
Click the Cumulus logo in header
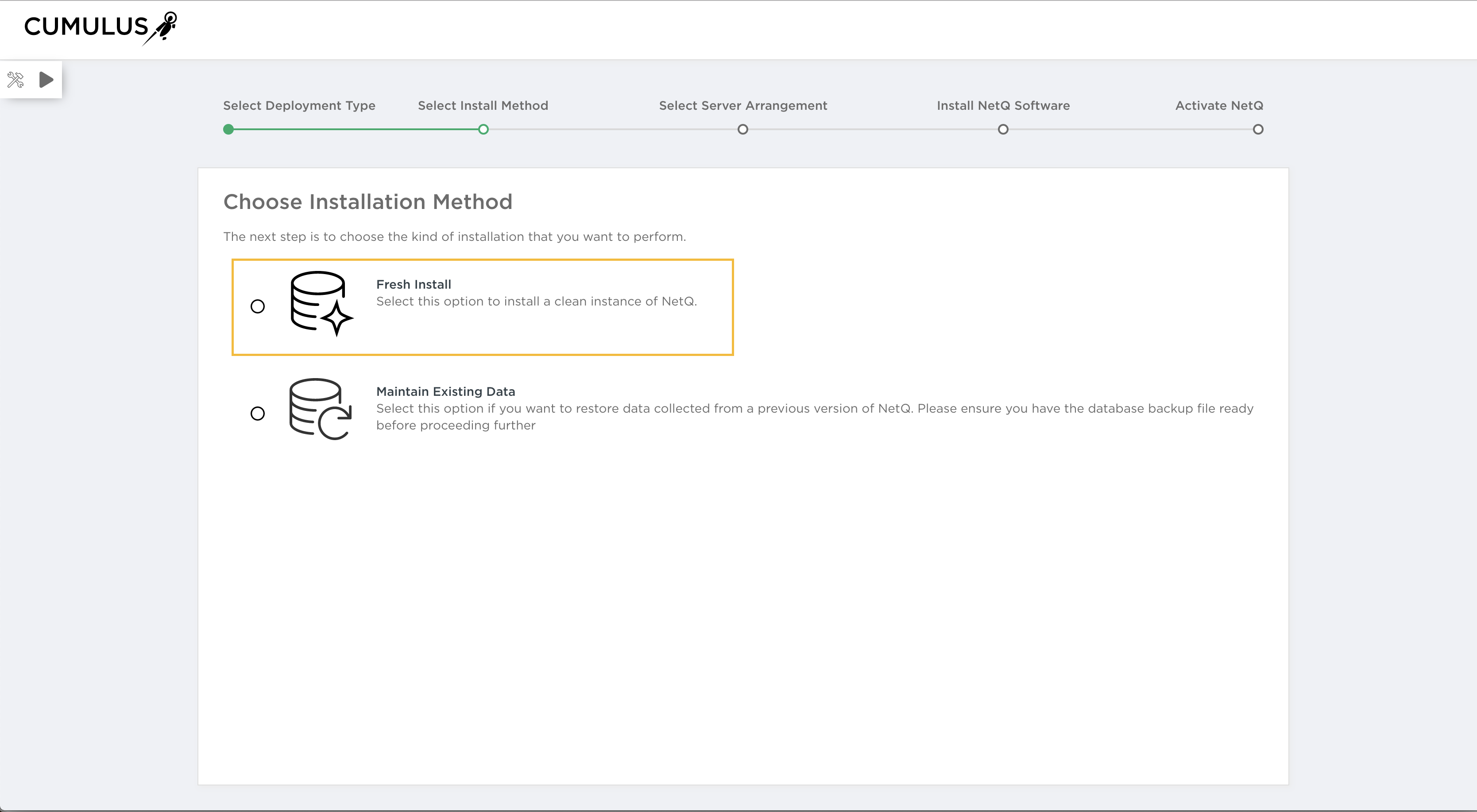pos(100,27)
